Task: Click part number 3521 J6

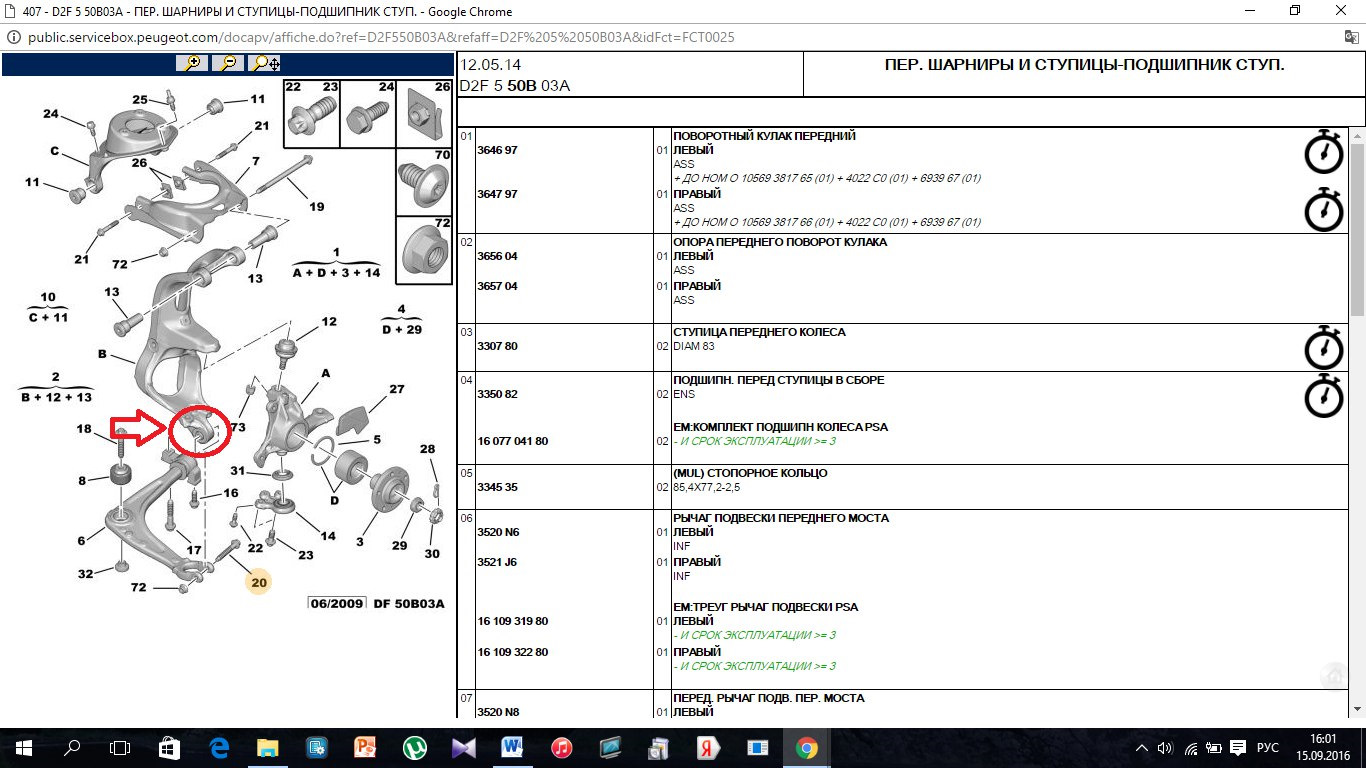Action: (498, 562)
